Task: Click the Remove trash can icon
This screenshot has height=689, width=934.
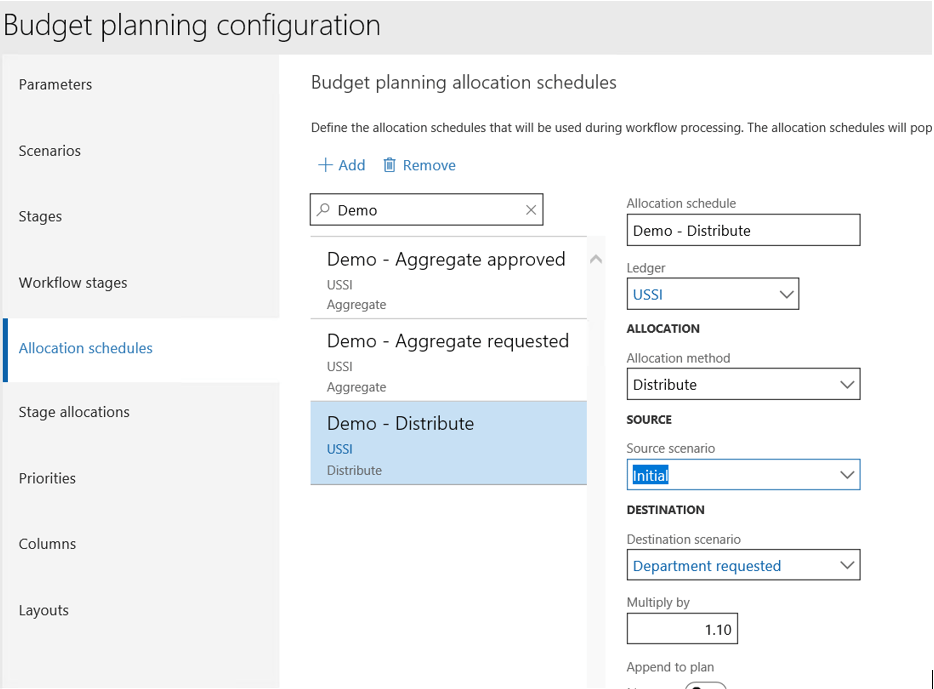Action: tap(392, 164)
